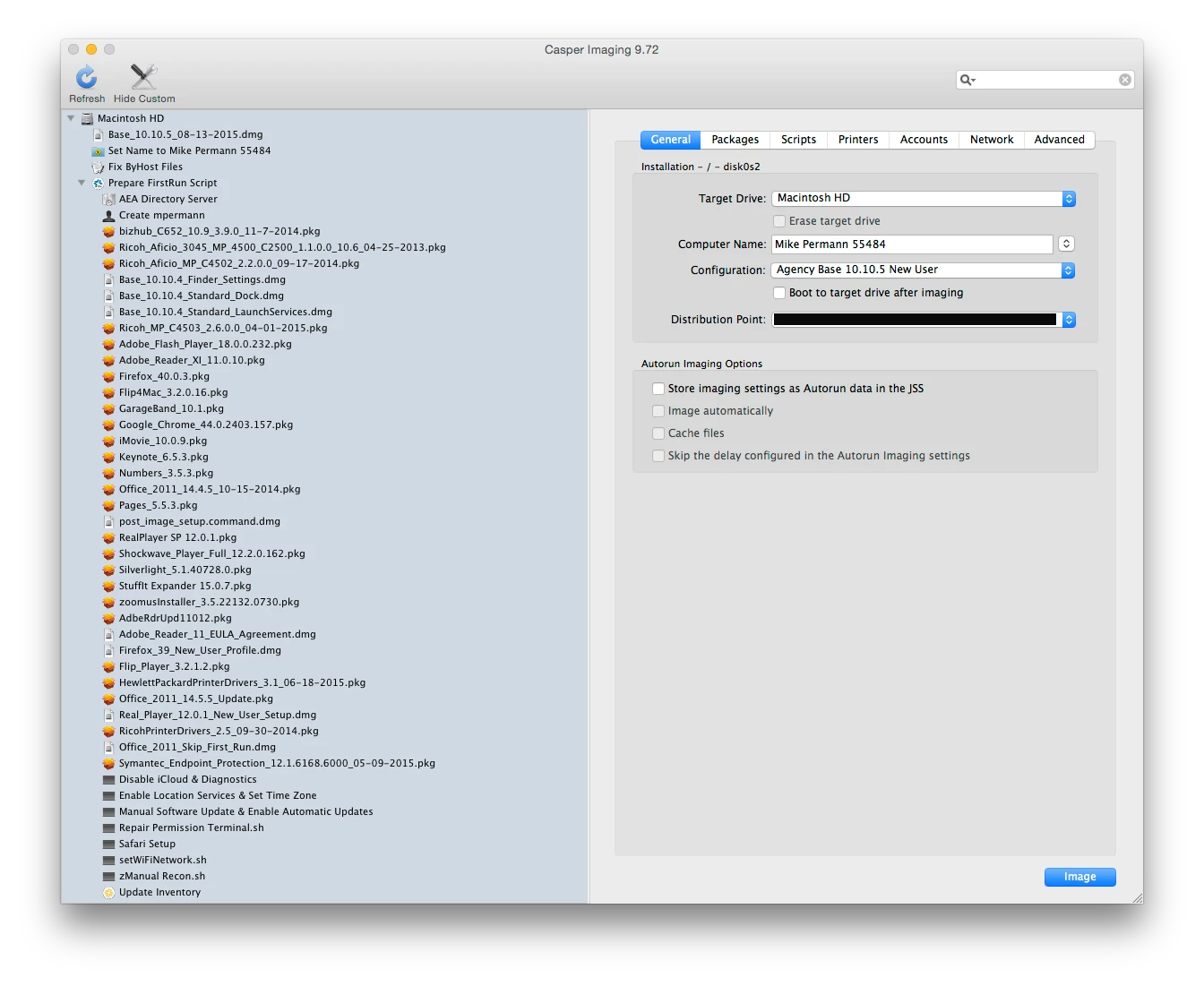The height and width of the screenshot is (986, 1204).
Task: Click the bizhub_C652 package icon
Action: coord(108,231)
